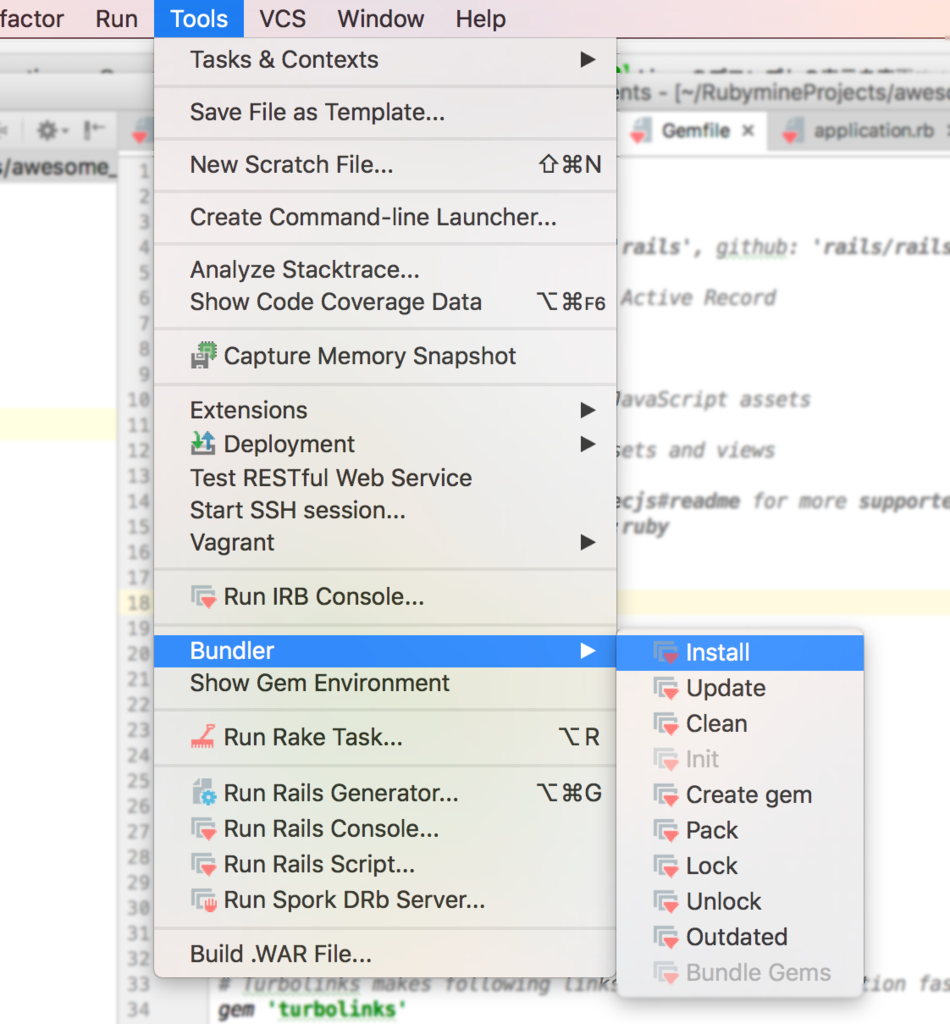Image resolution: width=950 pixels, height=1024 pixels.
Task: Click the Capture Memory Snapshot icon
Action: click(204, 355)
